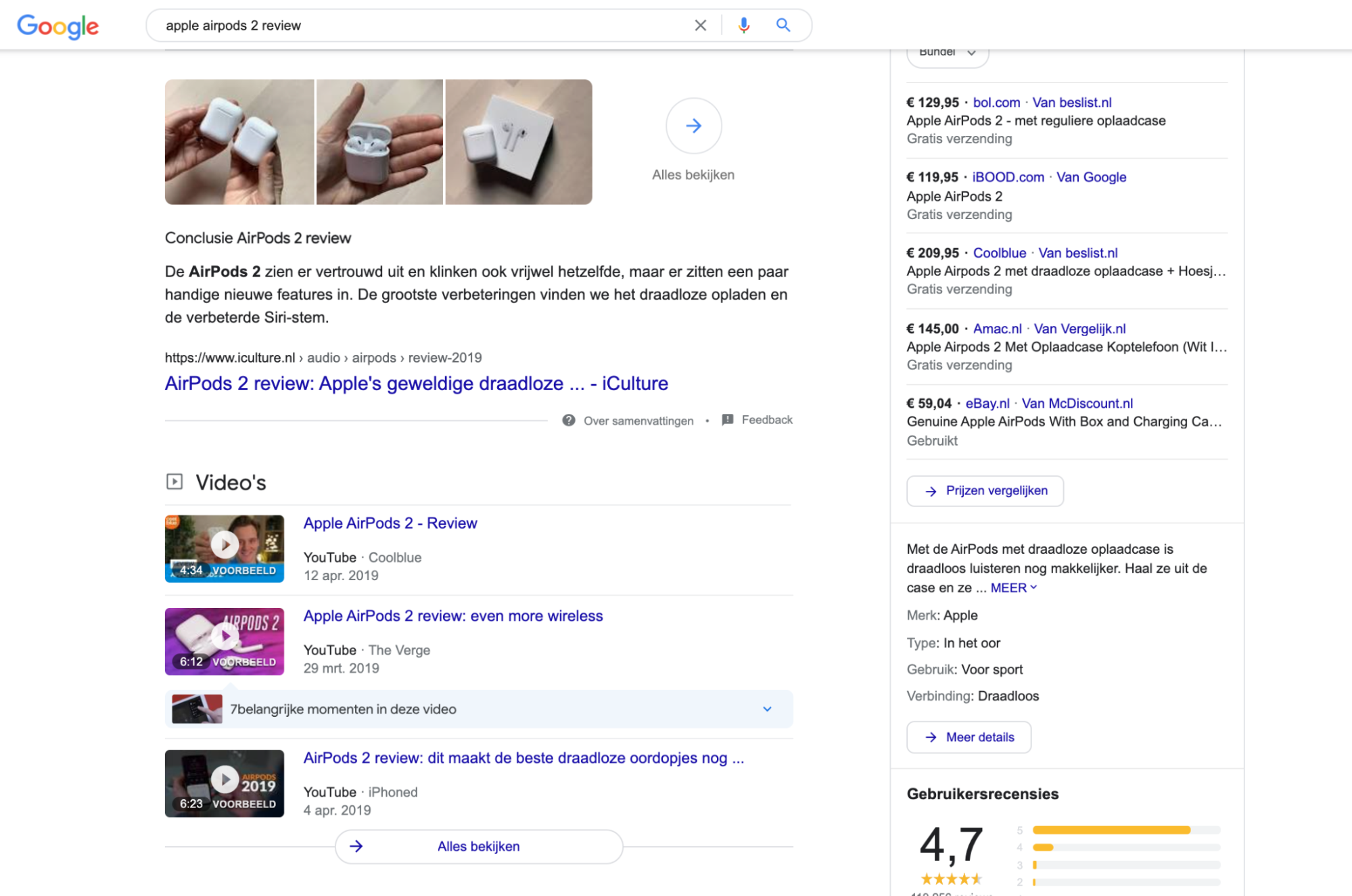Open Amac.nl offer for € 145,00
The height and width of the screenshot is (896, 1352).
point(998,329)
